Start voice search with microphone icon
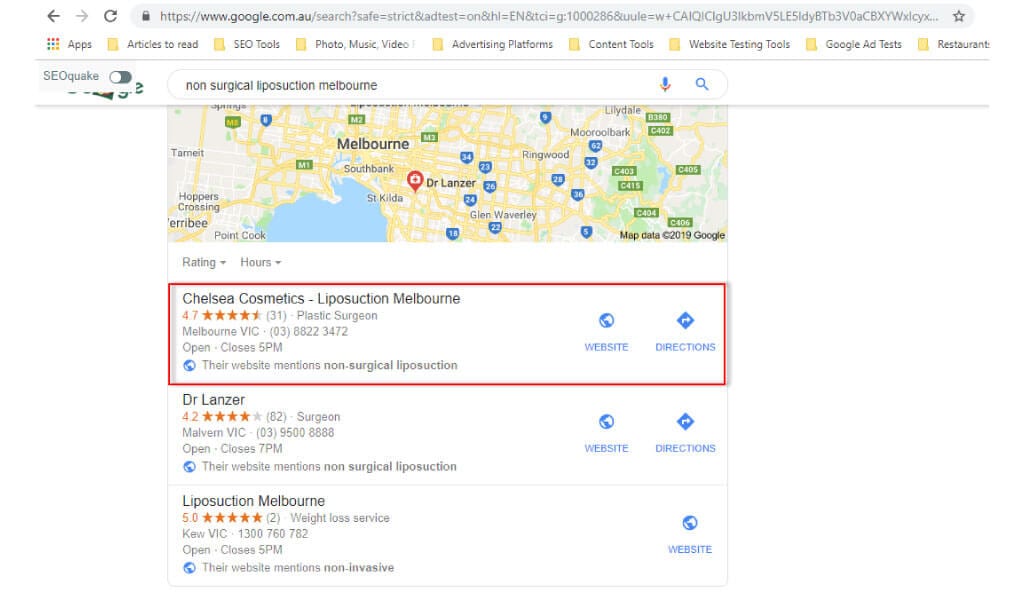 point(665,84)
